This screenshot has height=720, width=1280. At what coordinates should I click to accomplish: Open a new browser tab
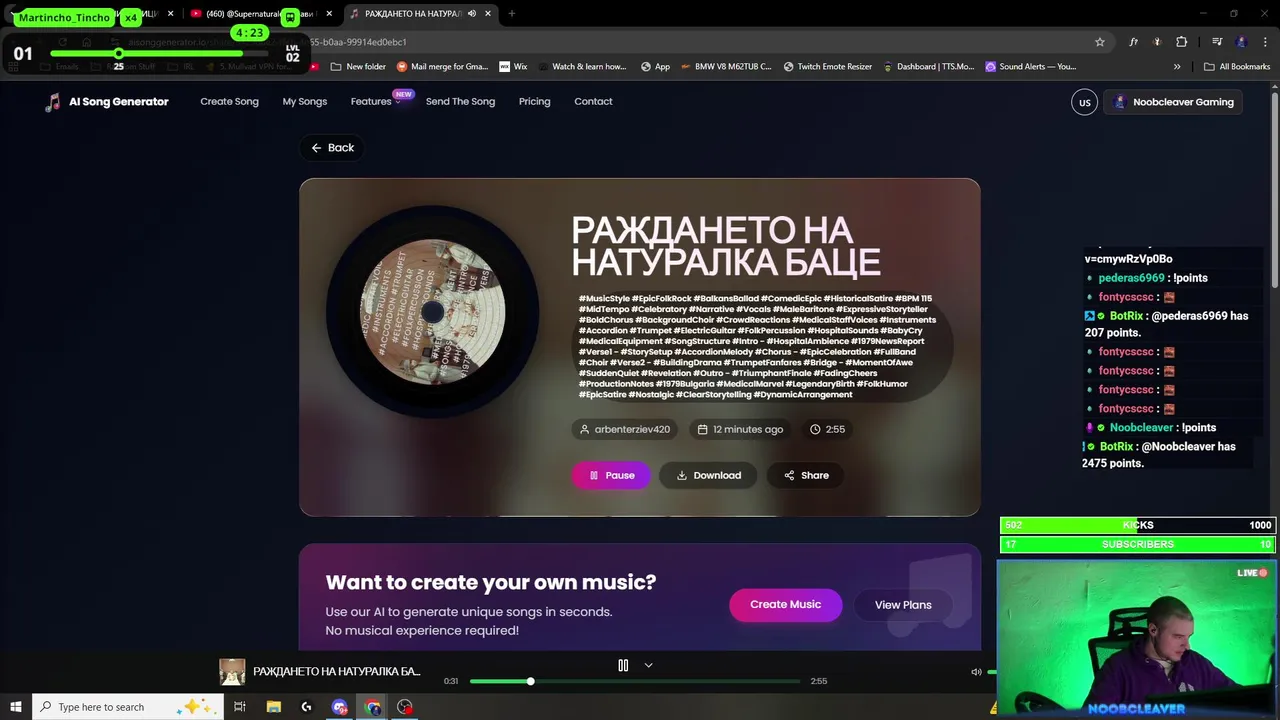[x=511, y=14]
